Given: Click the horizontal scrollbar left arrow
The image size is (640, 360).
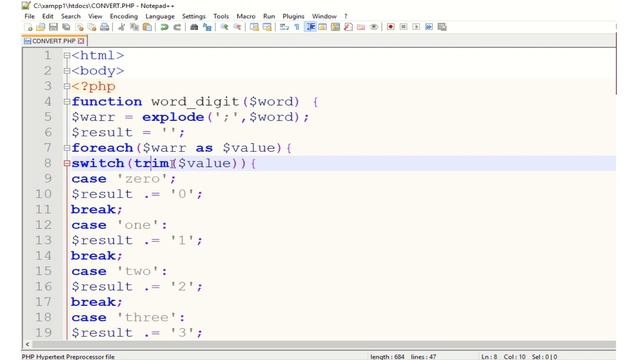Looking at the screenshot, I should 27,344.
